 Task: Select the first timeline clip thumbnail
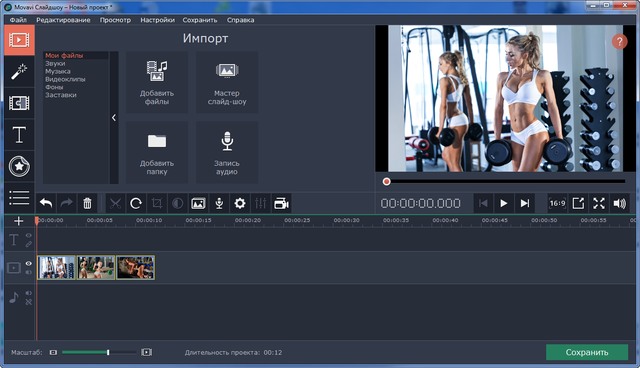point(56,267)
